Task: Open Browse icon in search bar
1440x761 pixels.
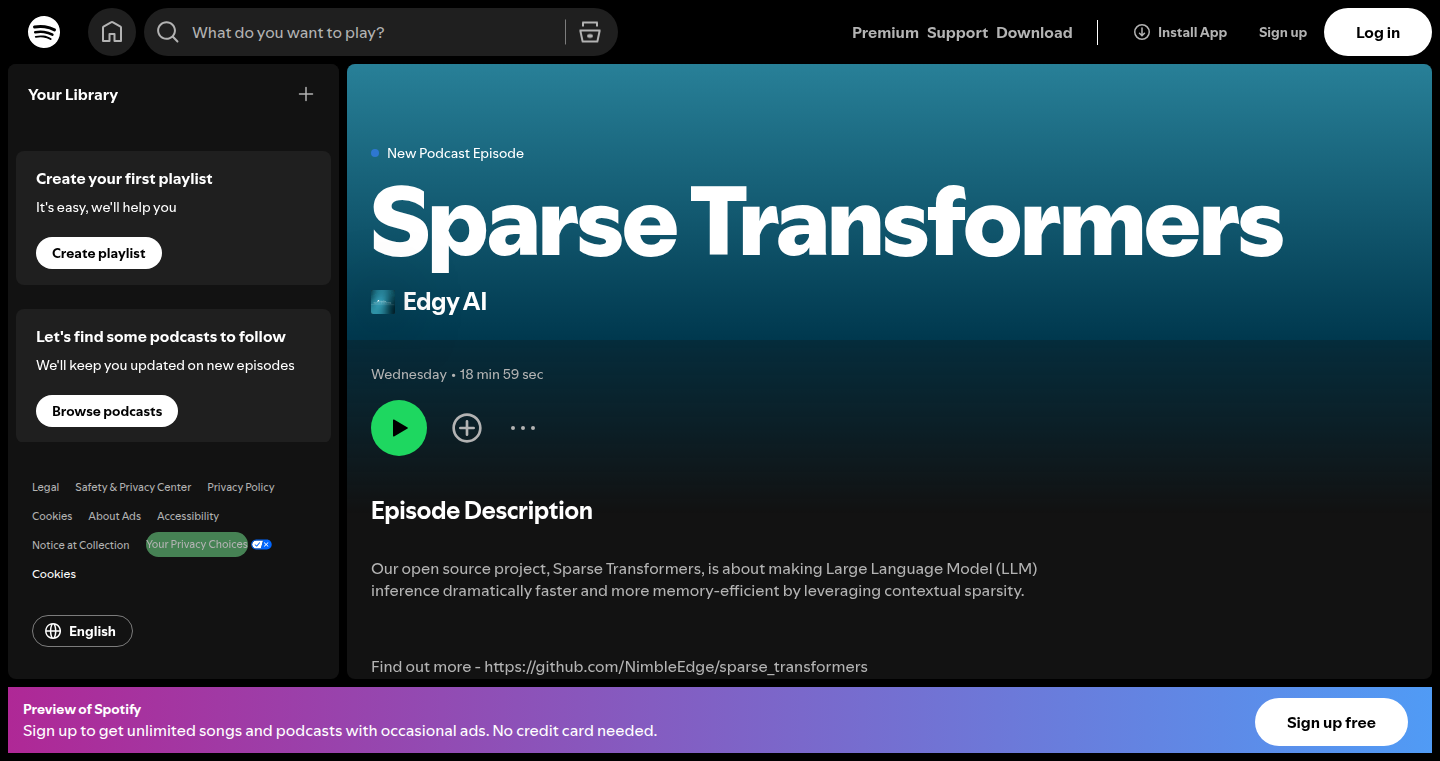Action: click(x=590, y=32)
